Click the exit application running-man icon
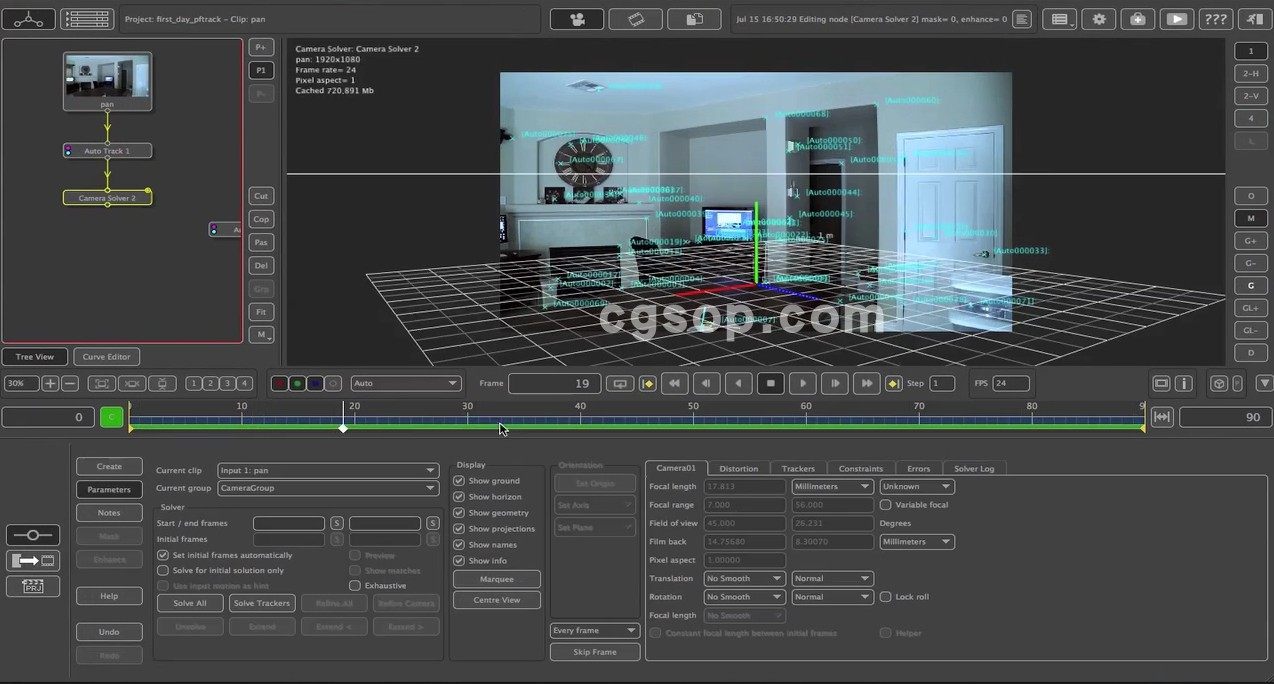Viewport: 1274px width, 684px height. 1254,19
